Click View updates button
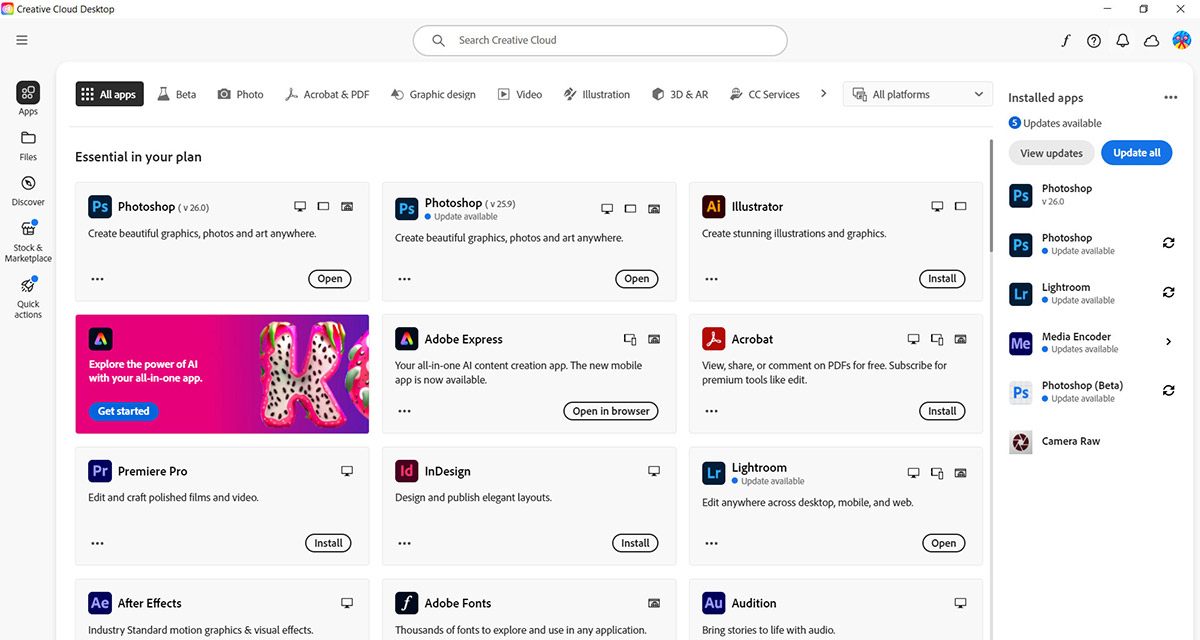 pos(1051,153)
